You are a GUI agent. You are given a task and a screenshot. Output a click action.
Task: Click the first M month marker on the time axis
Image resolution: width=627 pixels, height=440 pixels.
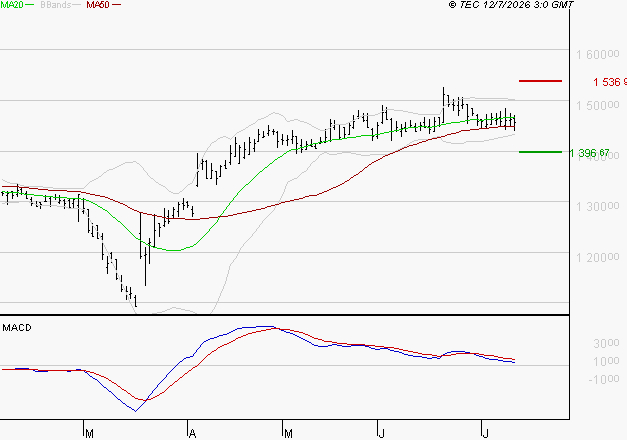coord(90,434)
